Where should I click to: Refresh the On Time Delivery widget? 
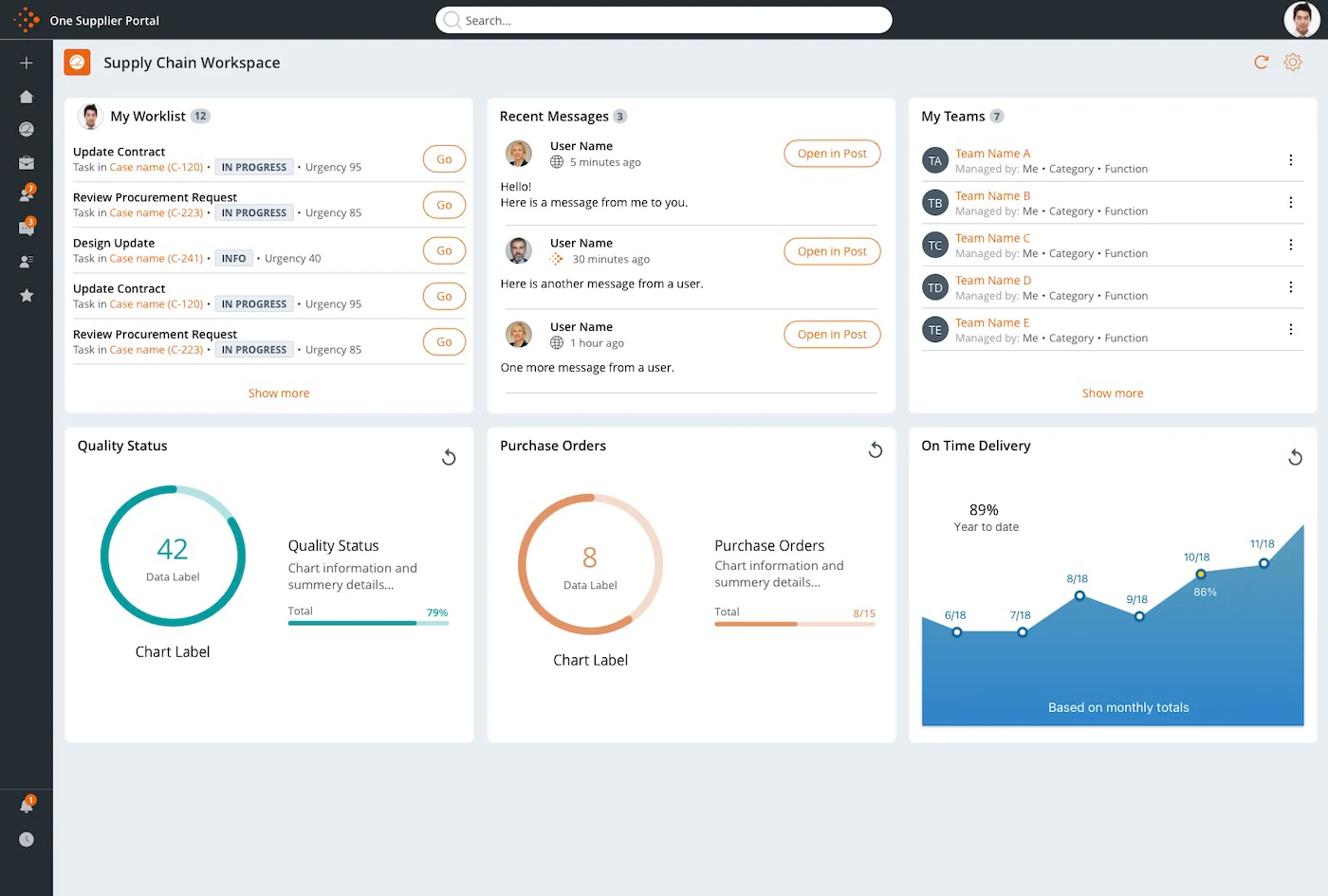point(1295,457)
